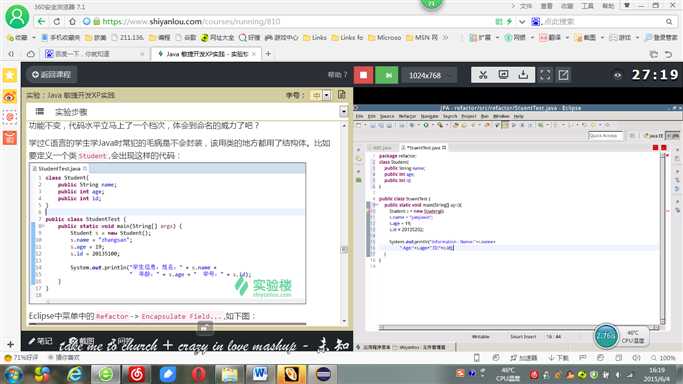683x384 pixels.
Task: Toggle the document icon beside font size
Action: pyautogui.click(x=342, y=94)
